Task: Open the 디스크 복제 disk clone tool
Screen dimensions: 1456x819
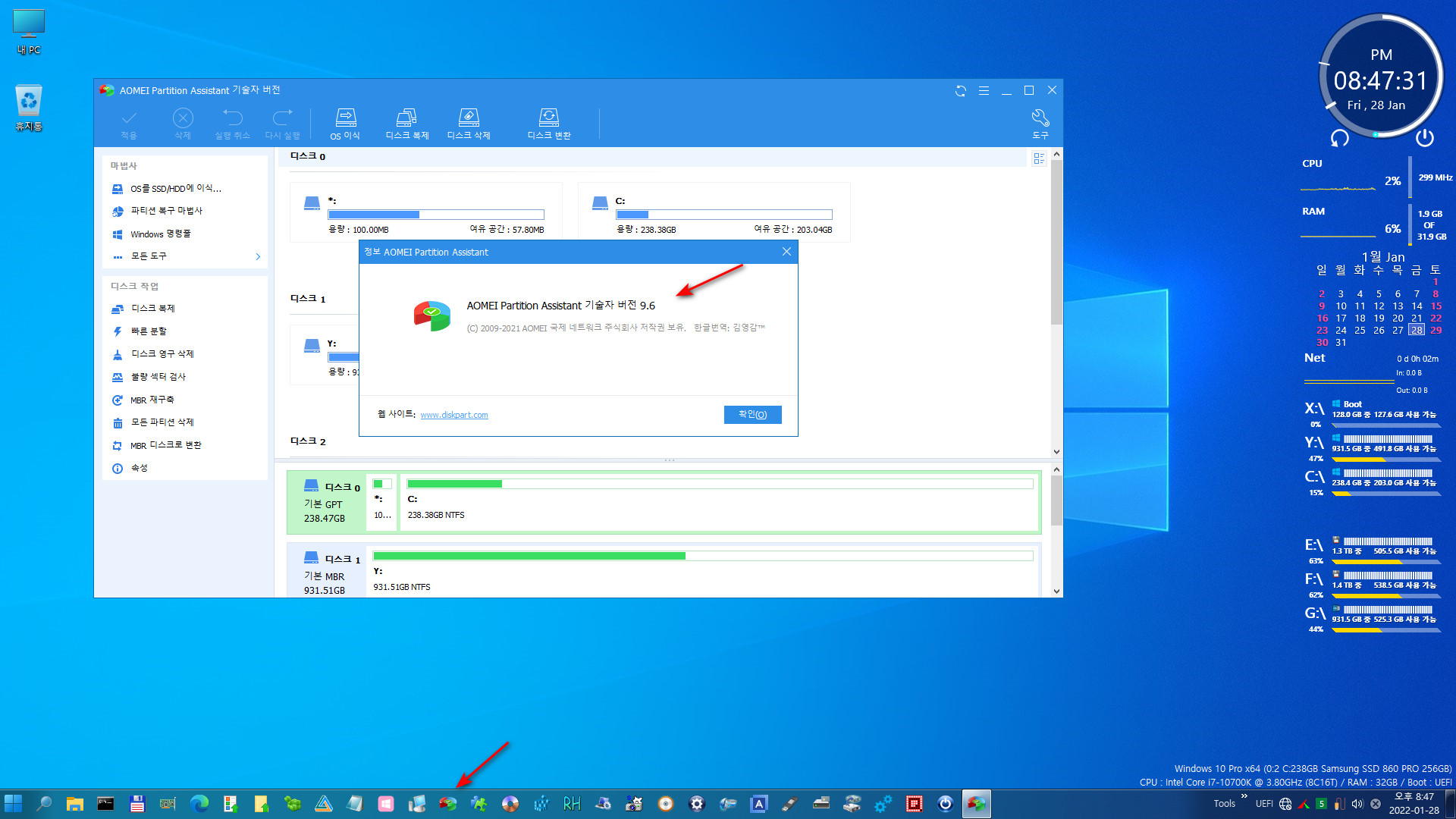Action: pos(406,124)
